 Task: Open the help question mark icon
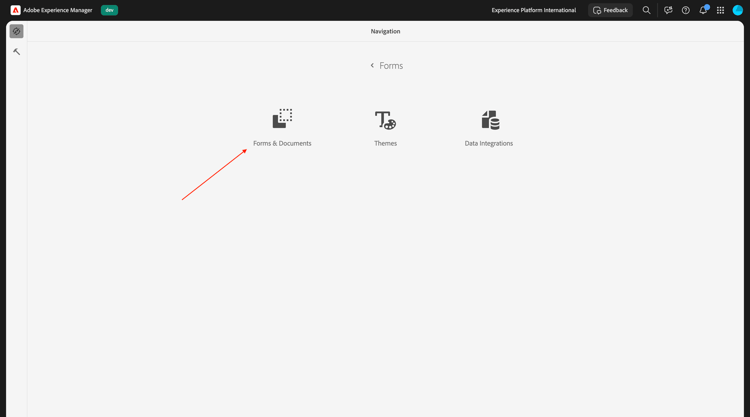(685, 10)
